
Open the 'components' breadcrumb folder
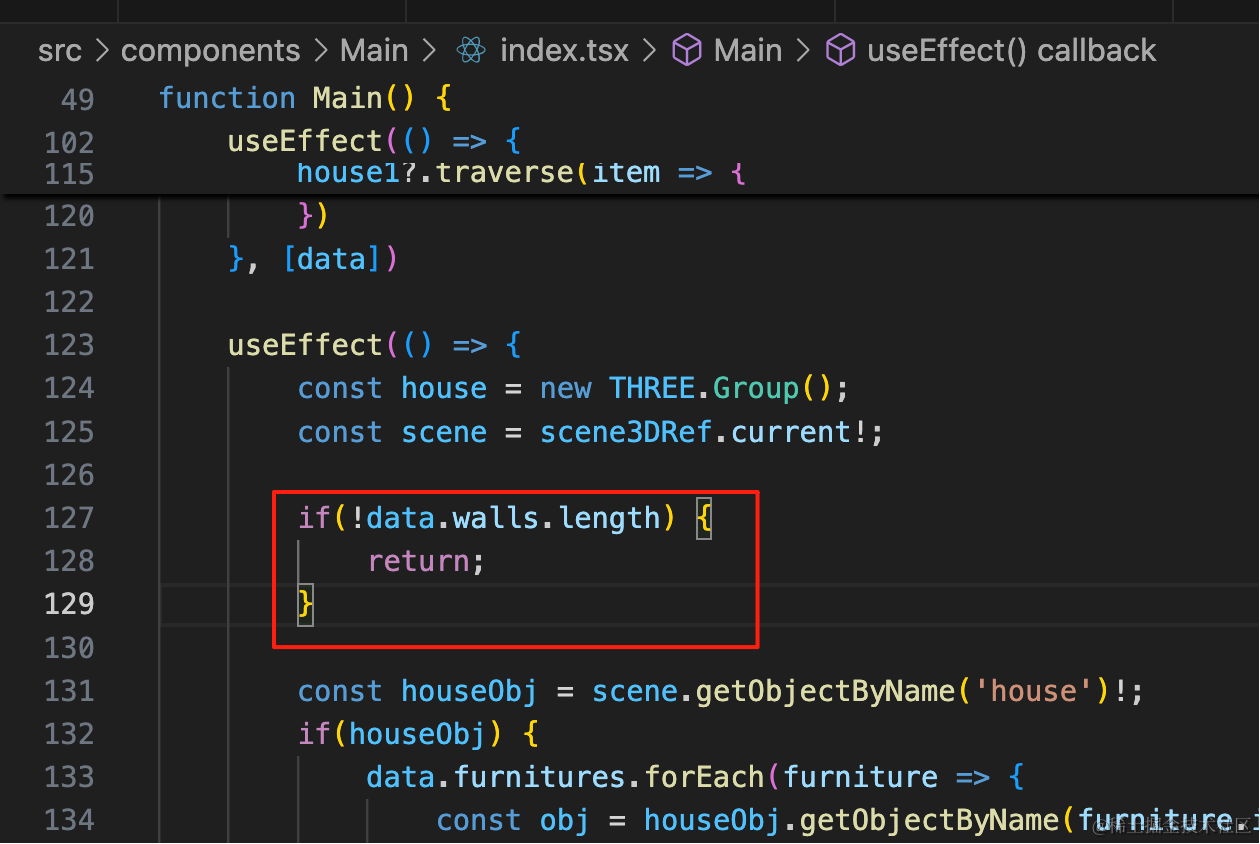pyautogui.click(x=210, y=50)
